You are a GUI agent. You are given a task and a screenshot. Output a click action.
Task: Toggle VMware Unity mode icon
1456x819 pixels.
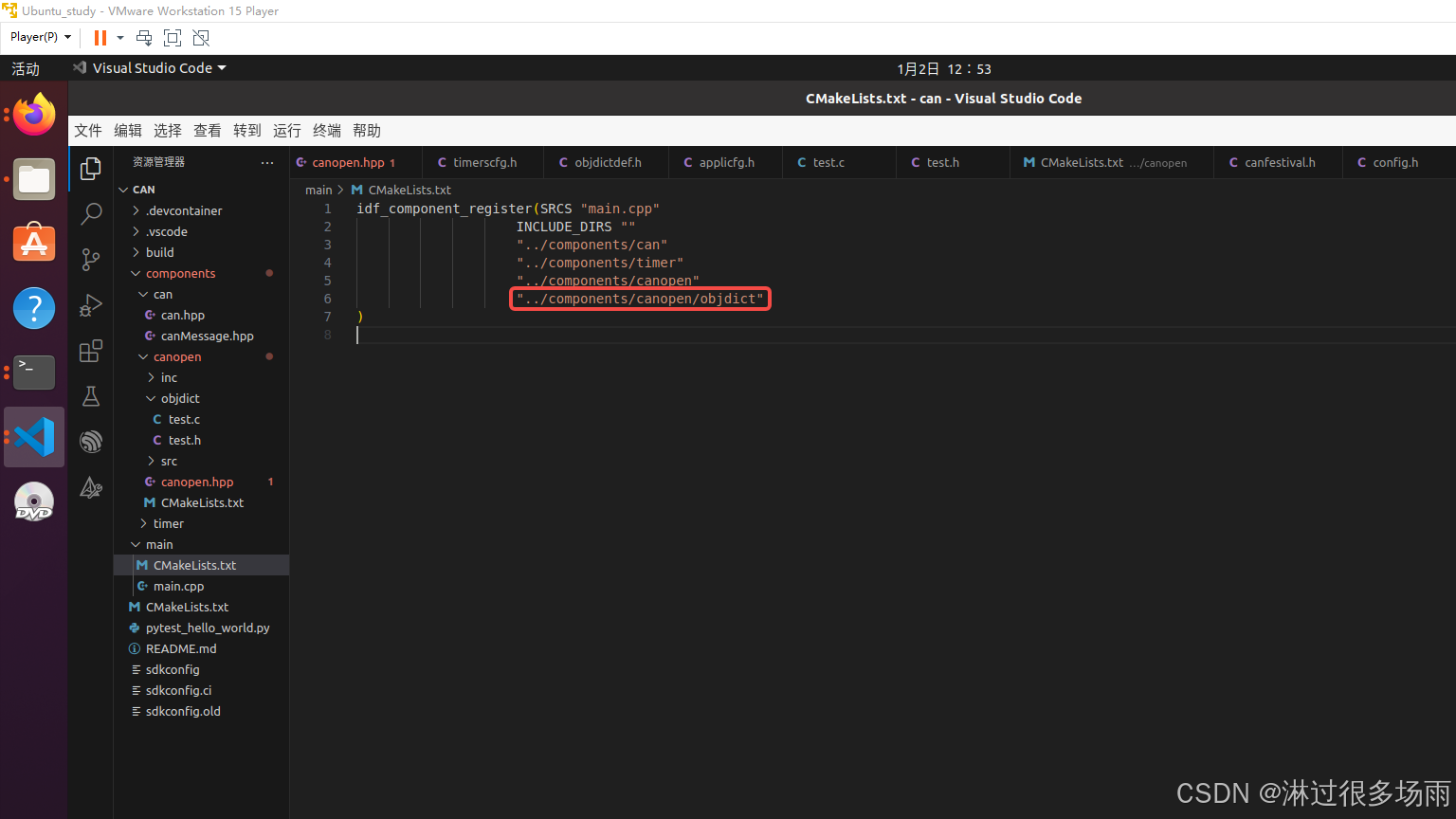click(201, 38)
